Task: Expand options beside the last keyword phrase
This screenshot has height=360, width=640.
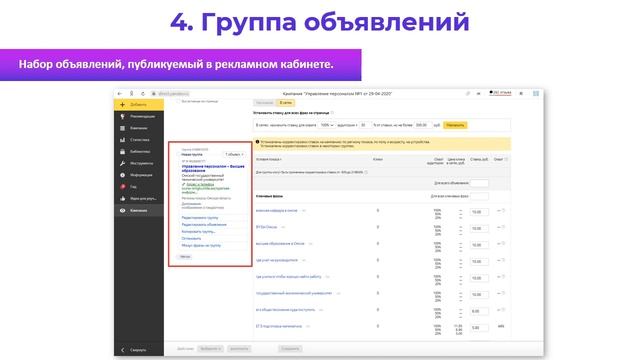Action: pyautogui.click(x=308, y=326)
